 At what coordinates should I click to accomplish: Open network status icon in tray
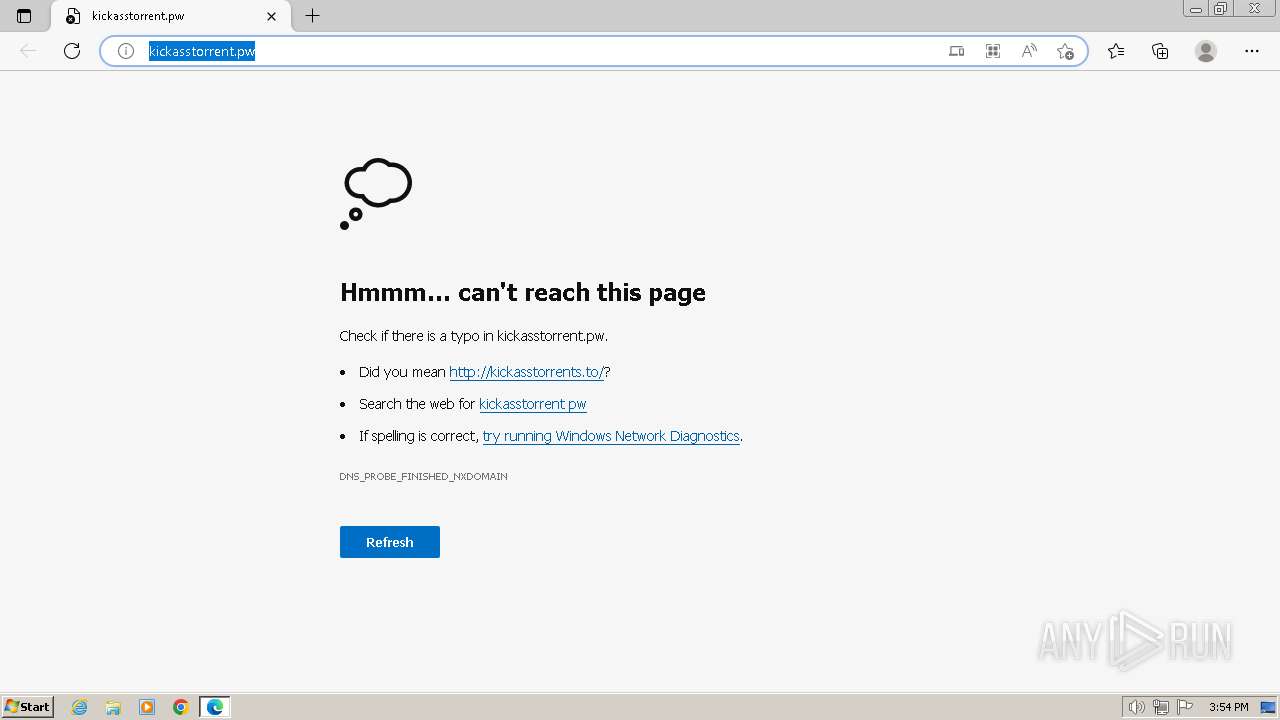1161,707
